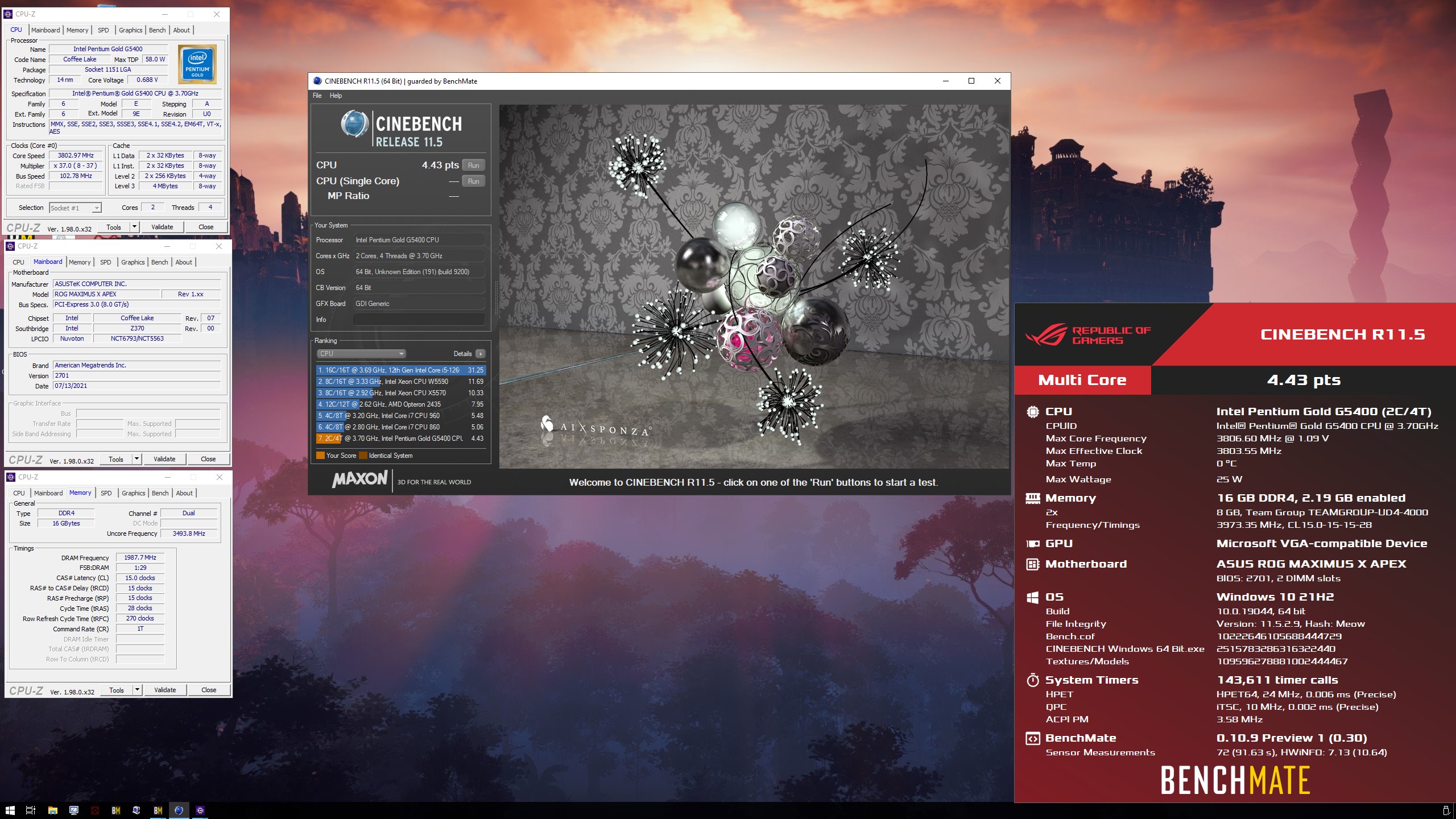The width and height of the screenshot is (1456, 819).
Task: Click the CPU-Z title icon in Mainboard window
Action: pos(10,246)
